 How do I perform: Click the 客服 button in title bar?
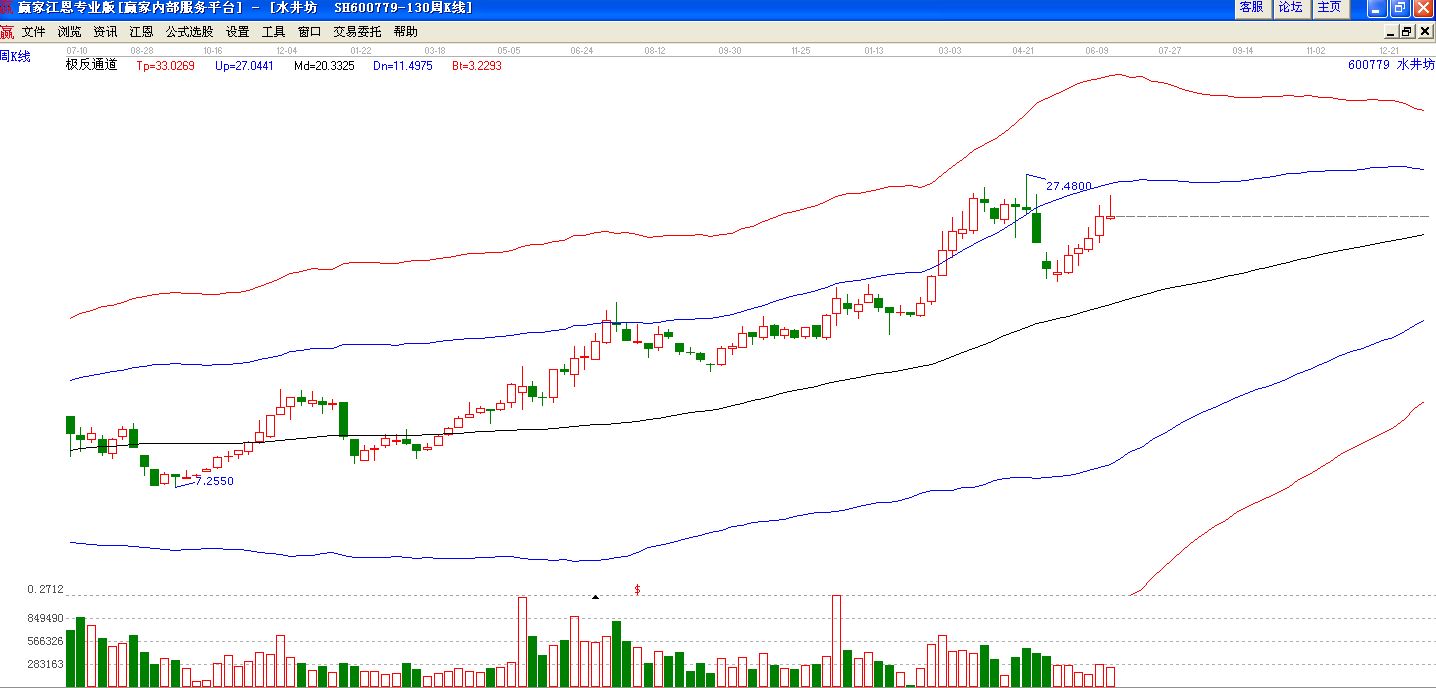pyautogui.click(x=1251, y=8)
